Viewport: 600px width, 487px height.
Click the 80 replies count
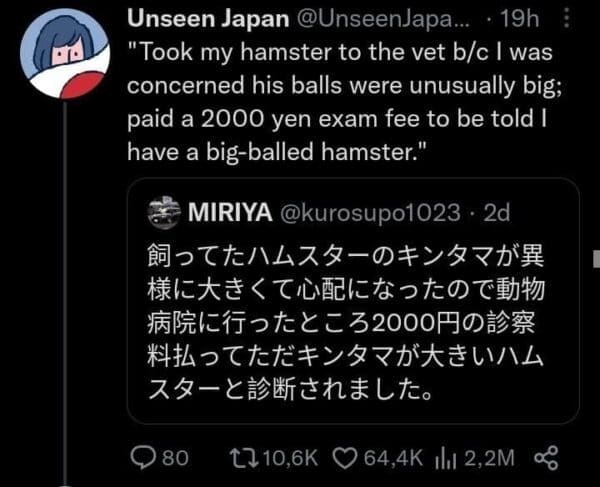[175, 458]
